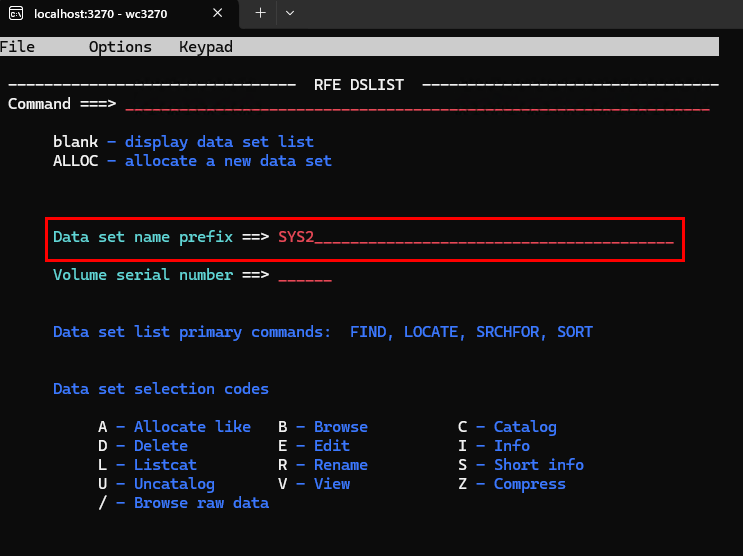Click the 'Edit' selection code
The width and height of the screenshot is (743, 556).
(332, 446)
